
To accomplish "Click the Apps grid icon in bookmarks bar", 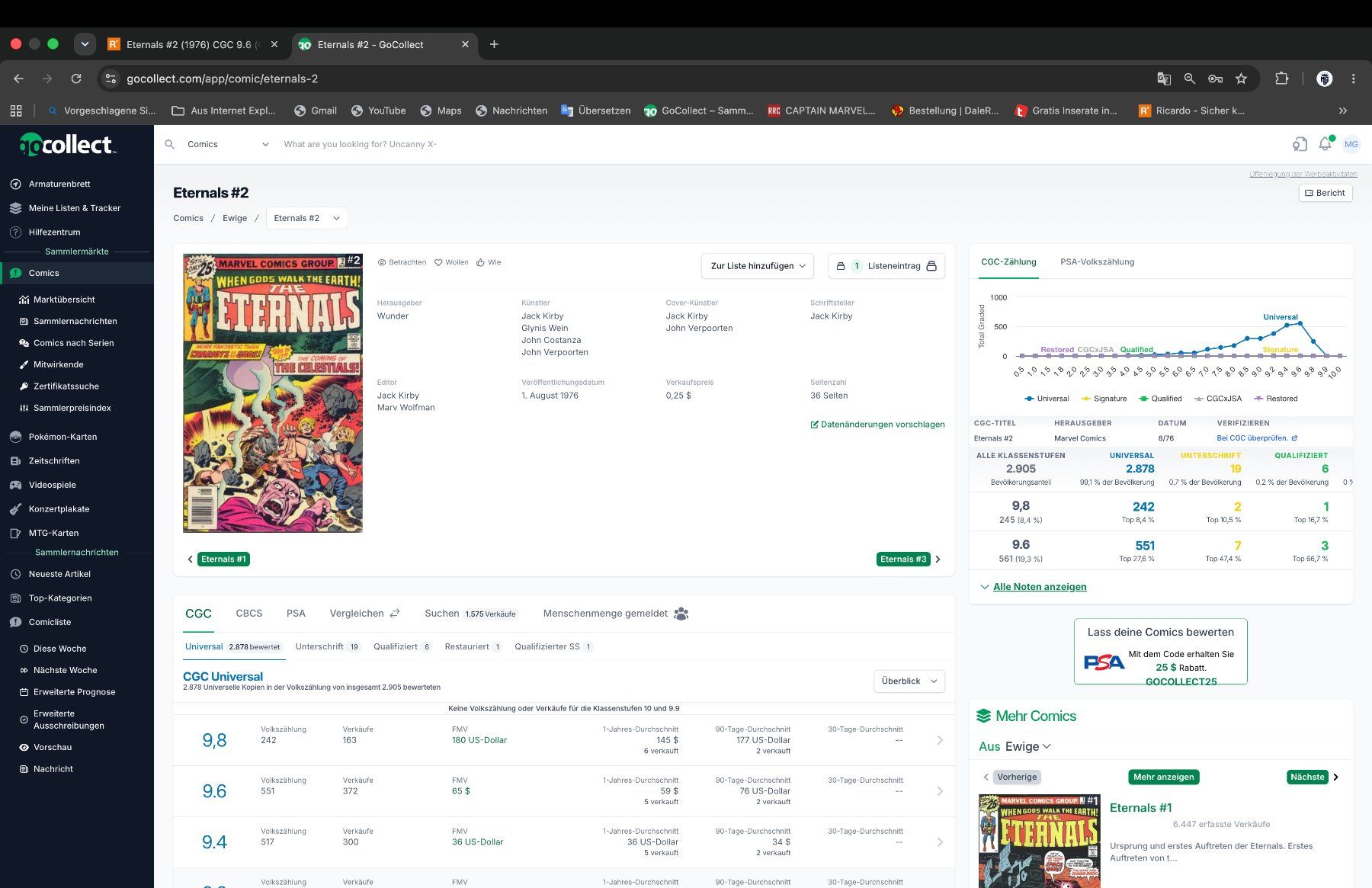I will (x=16, y=111).
